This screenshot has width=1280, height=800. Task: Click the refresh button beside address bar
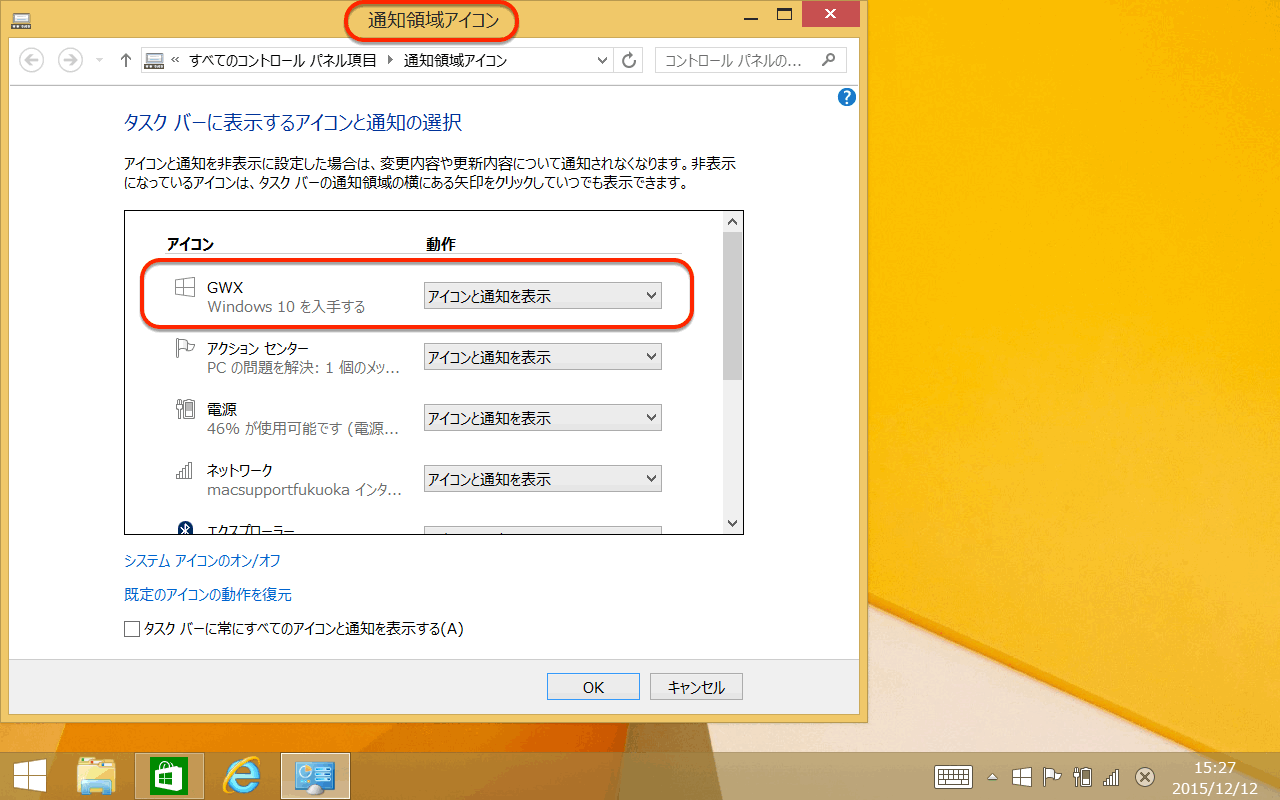coord(629,60)
